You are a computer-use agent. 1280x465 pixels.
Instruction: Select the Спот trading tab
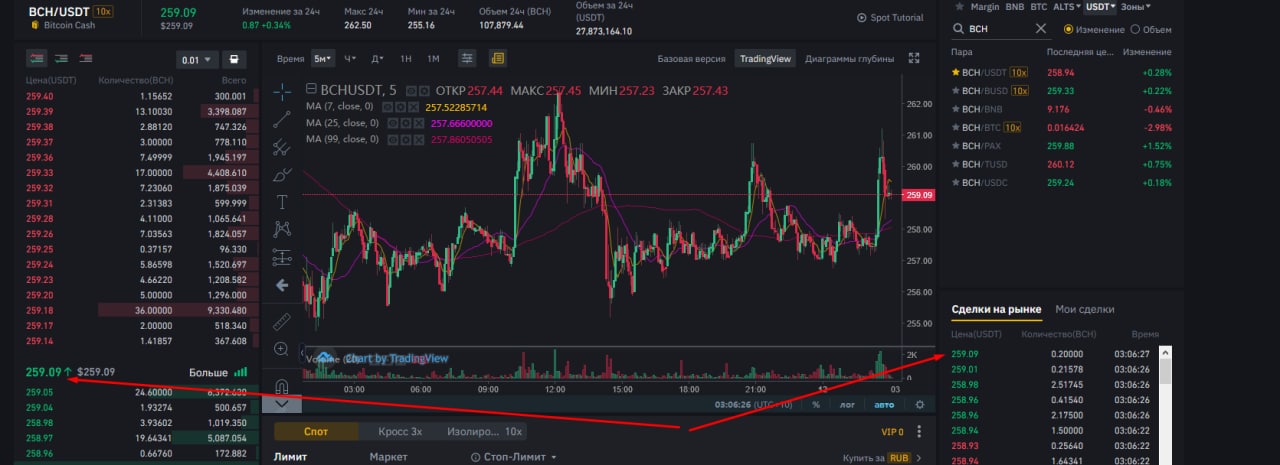tap(315, 432)
